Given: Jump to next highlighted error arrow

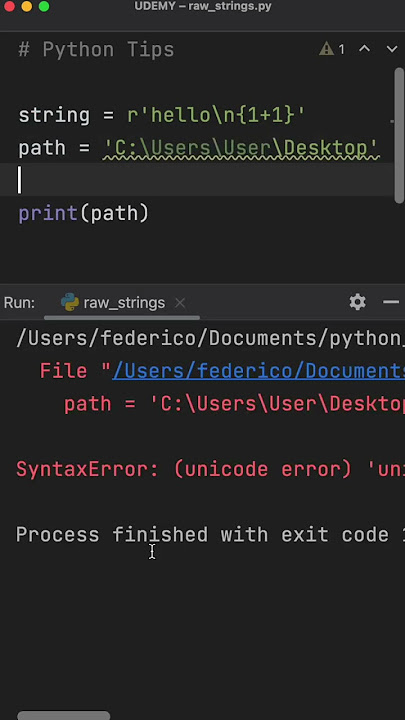Looking at the screenshot, I should point(392,49).
